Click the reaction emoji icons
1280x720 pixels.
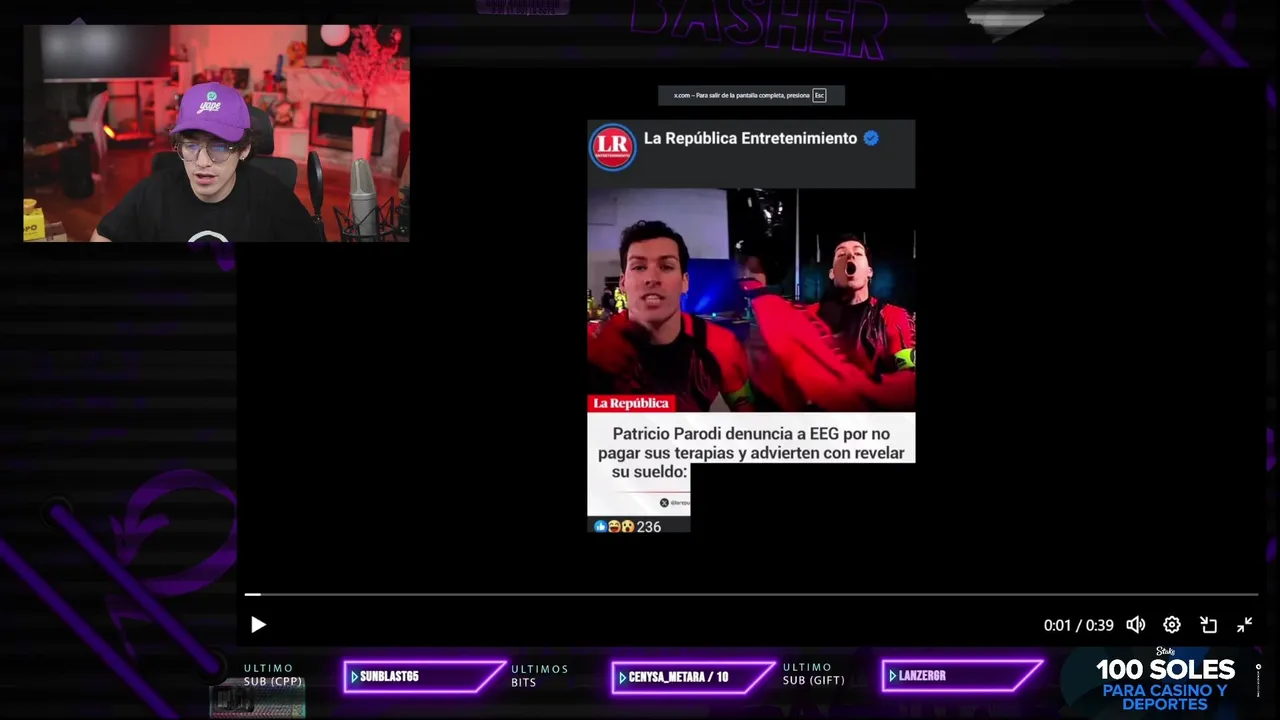pyautogui.click(x=614, y=527)
